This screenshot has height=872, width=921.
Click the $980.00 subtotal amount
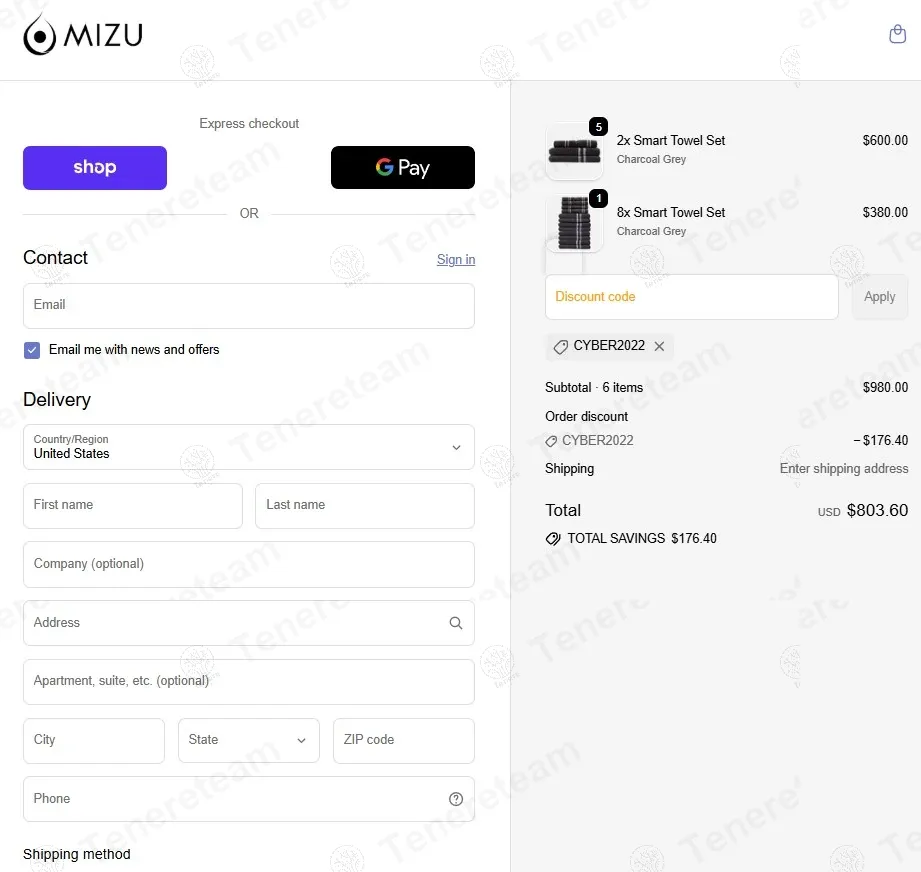[885, 388]
